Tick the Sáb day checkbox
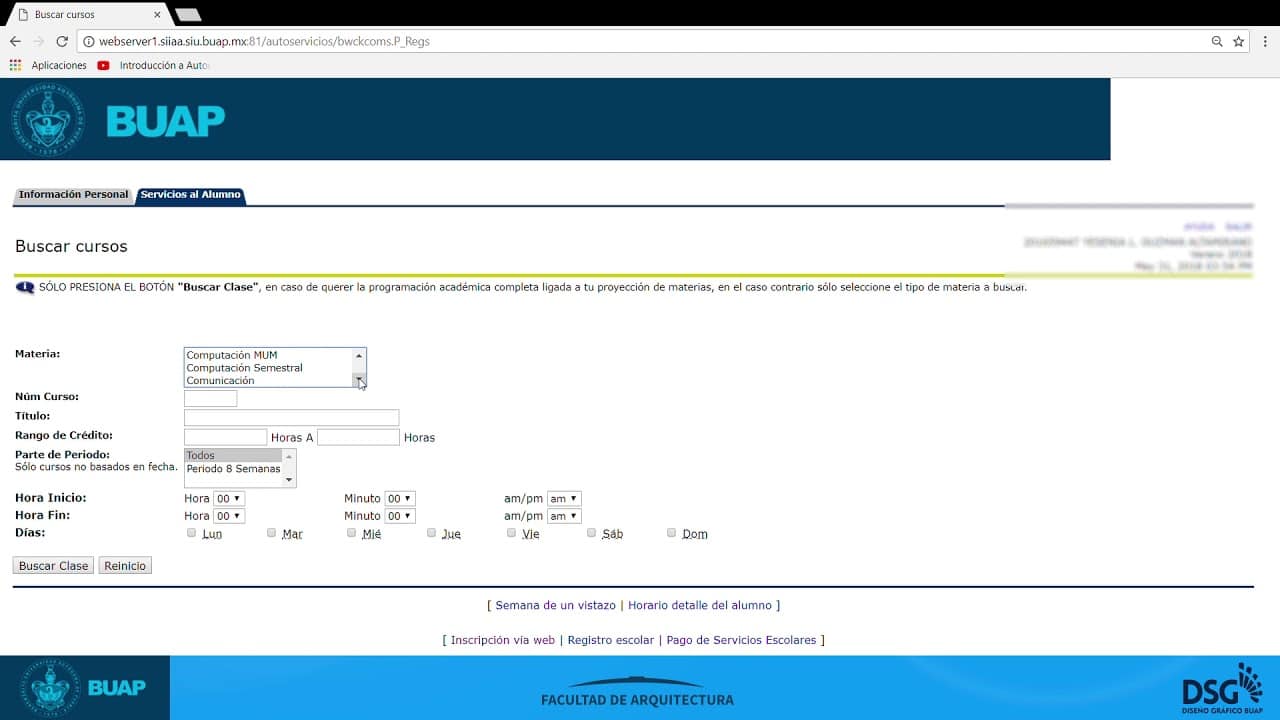Viewport: 1280px width, 720px height. click(x=592, y=533)
